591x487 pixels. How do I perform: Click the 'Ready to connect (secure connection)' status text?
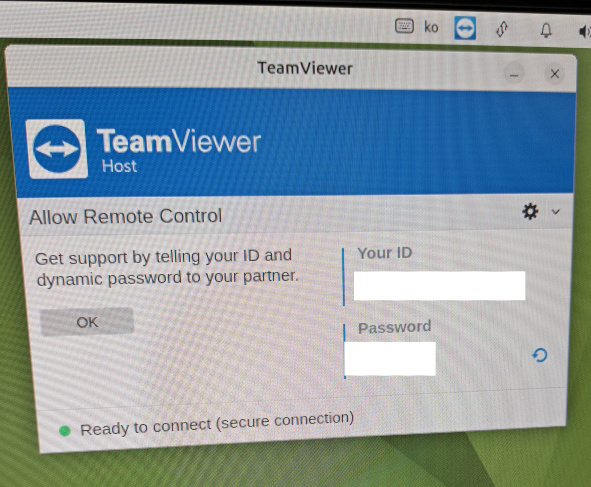(217, 424)
